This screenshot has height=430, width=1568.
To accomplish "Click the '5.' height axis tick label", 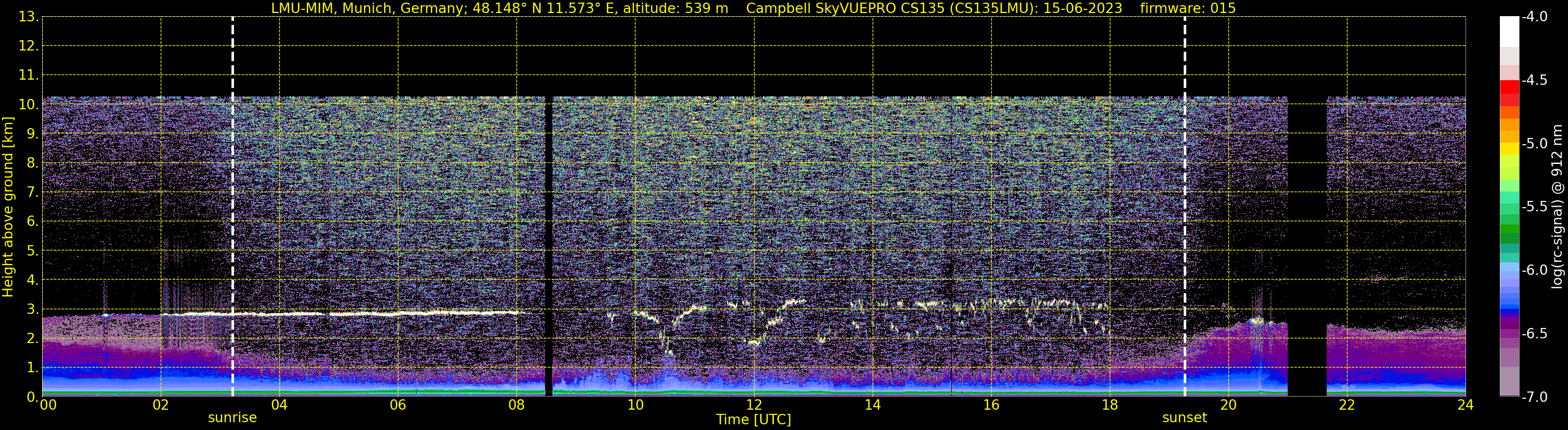I will [x=32, y=251].
